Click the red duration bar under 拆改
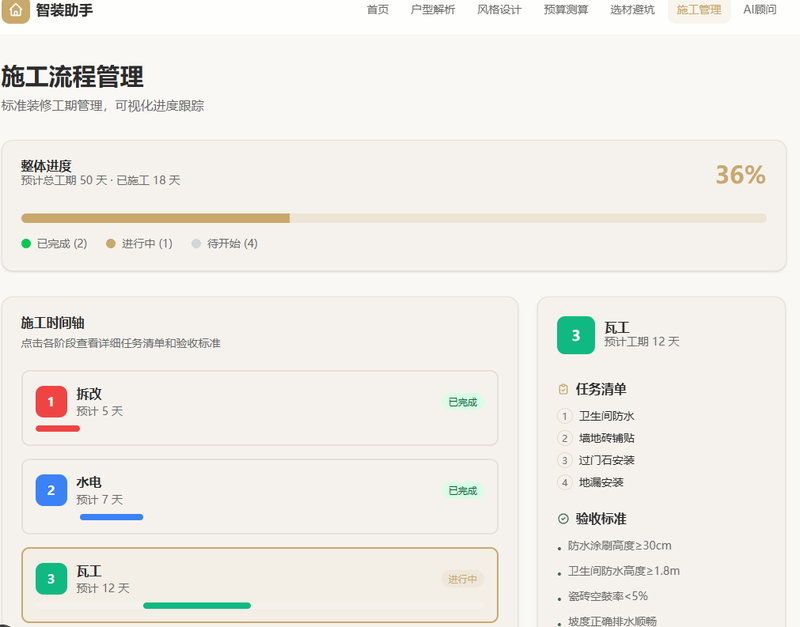800x627 pixels. tap(58, 429)
